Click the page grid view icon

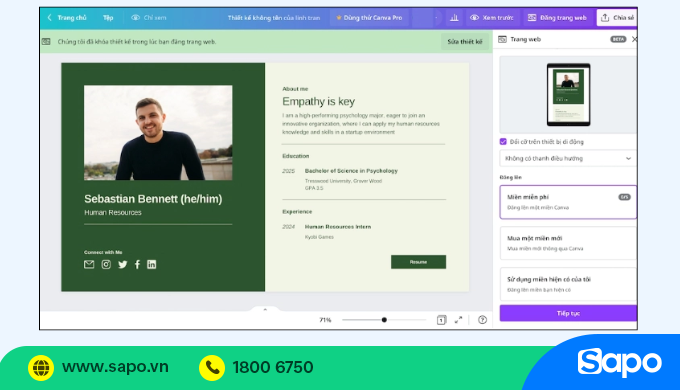pyautogui.click(x=441, y=320)
